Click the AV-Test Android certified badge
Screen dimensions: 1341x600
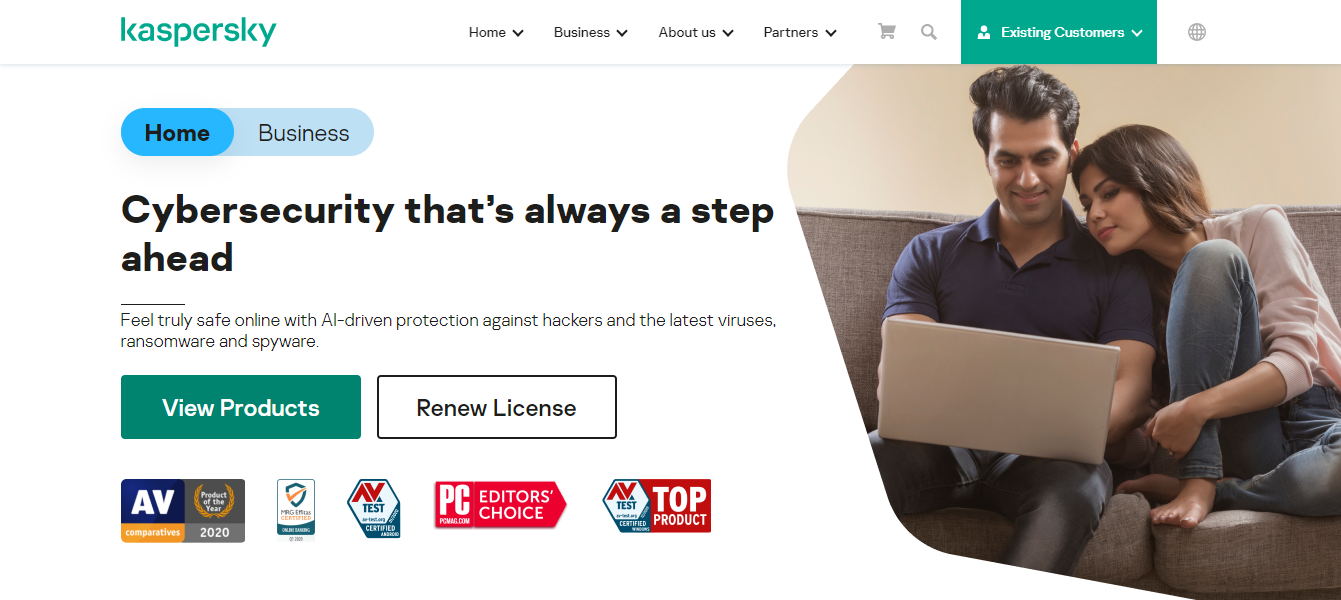(x=373, y=509)
